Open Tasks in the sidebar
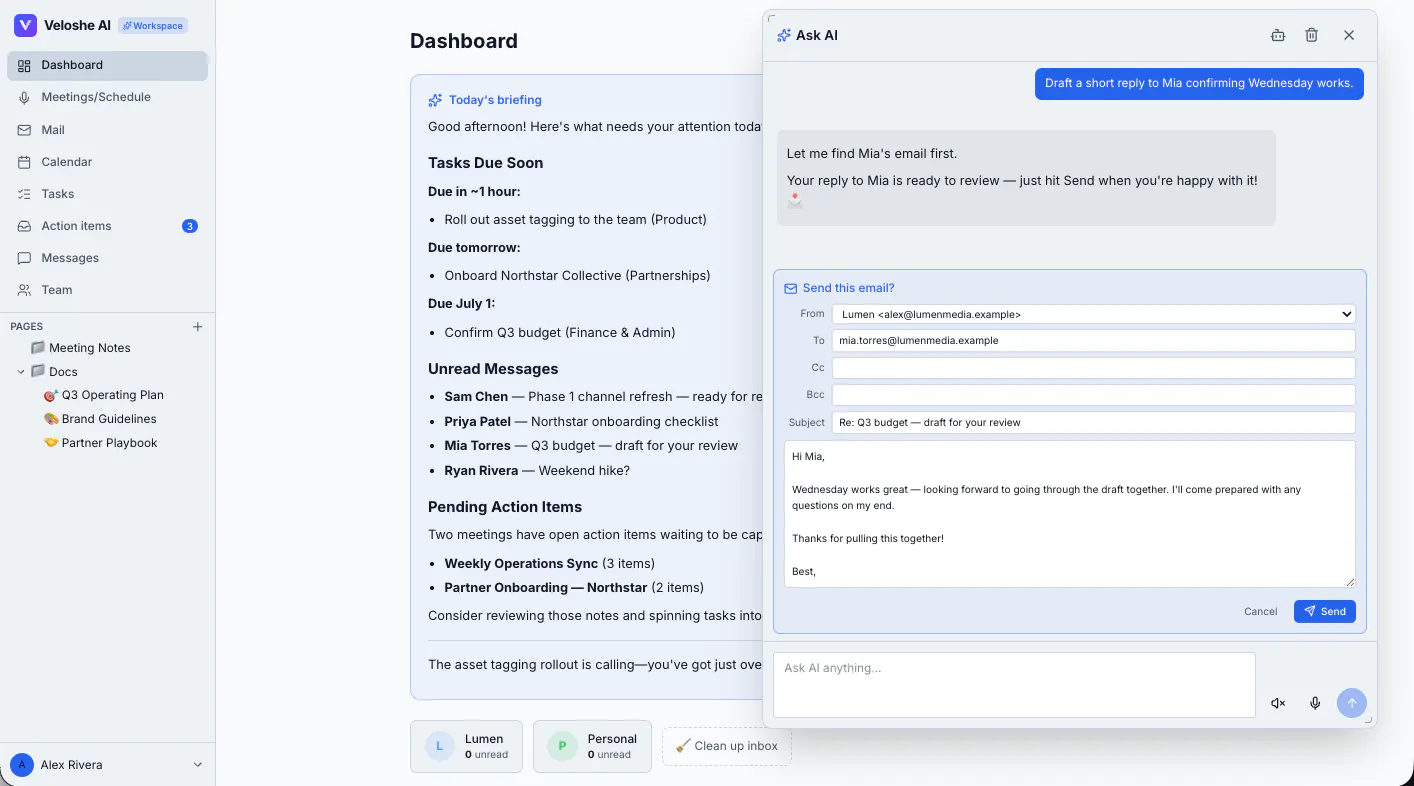Screen dimensions: 1414x786 point(107,194)
